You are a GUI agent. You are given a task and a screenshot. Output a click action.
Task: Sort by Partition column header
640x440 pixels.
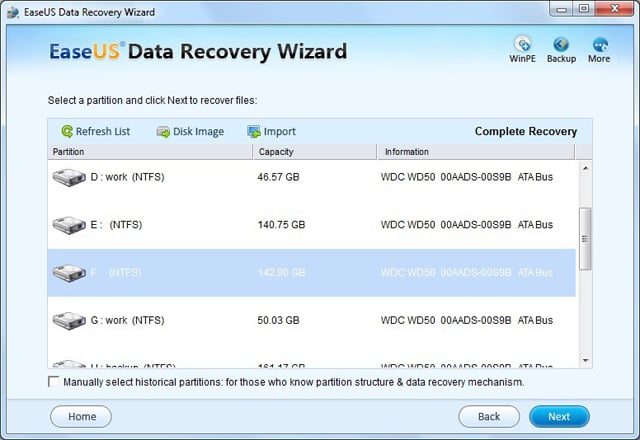point(150,152)
